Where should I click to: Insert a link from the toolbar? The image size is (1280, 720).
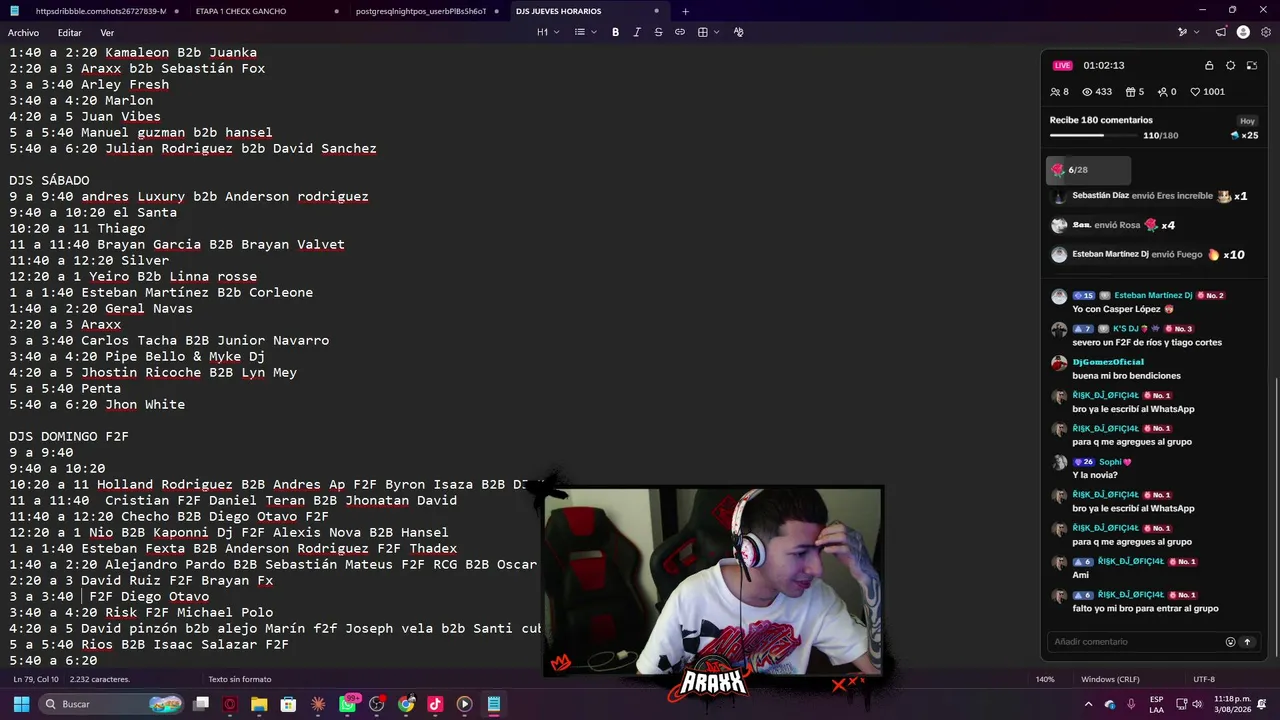(x=680, y=32)
